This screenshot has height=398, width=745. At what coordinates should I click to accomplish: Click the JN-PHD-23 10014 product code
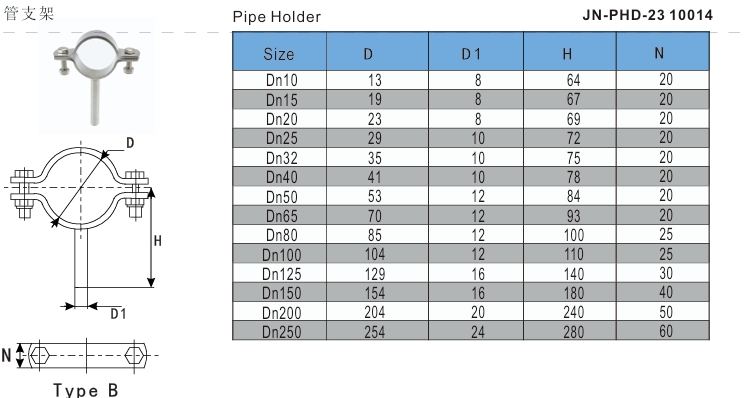coord(648,15)
